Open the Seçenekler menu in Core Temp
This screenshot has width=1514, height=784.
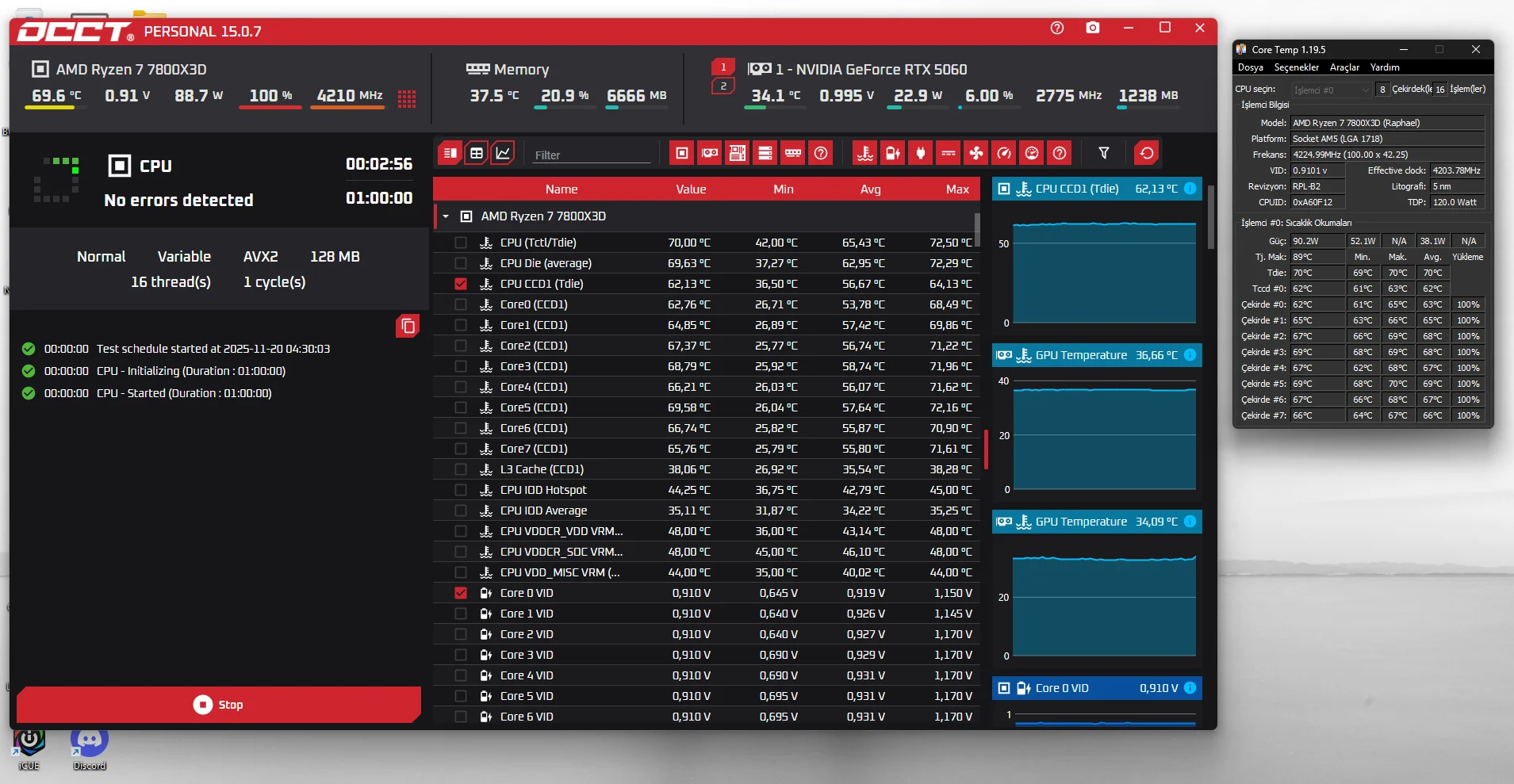pyautogui.click(x=1297, y=67)
